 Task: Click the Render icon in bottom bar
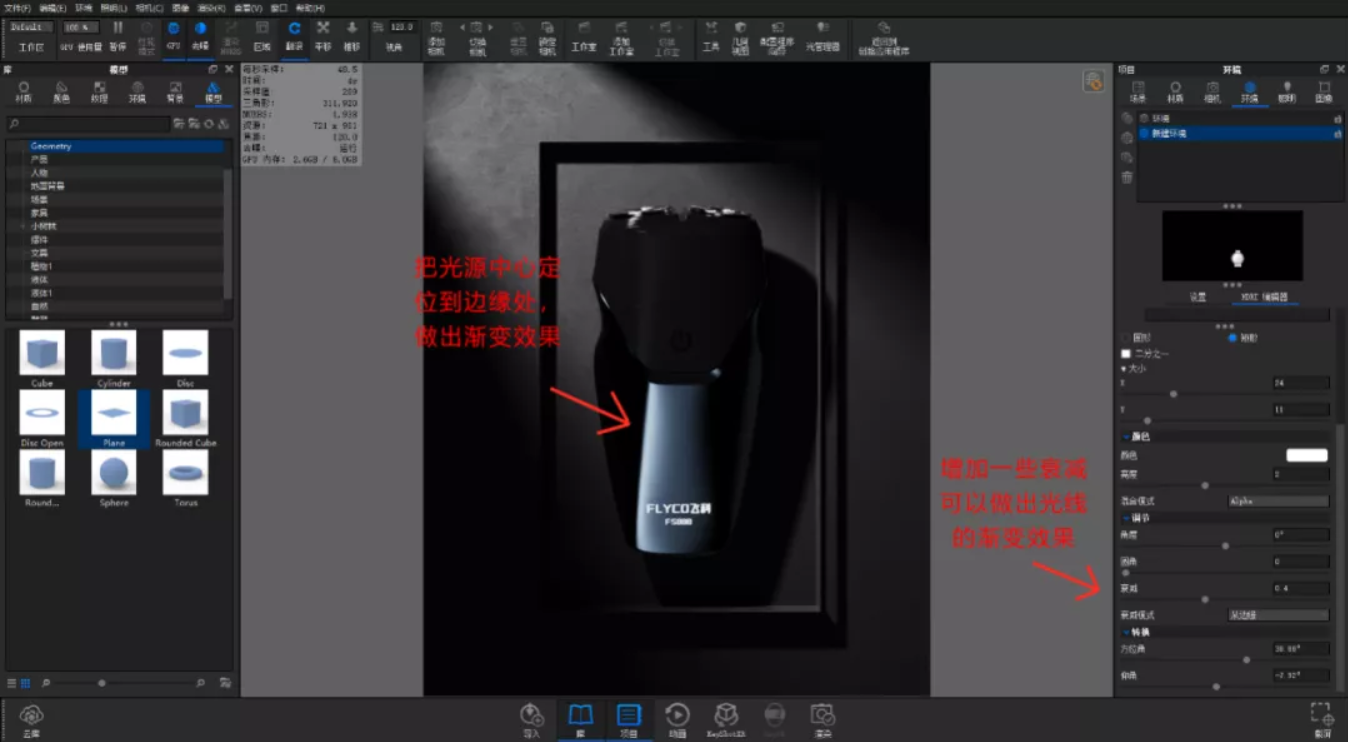click(x=822, y=715)
